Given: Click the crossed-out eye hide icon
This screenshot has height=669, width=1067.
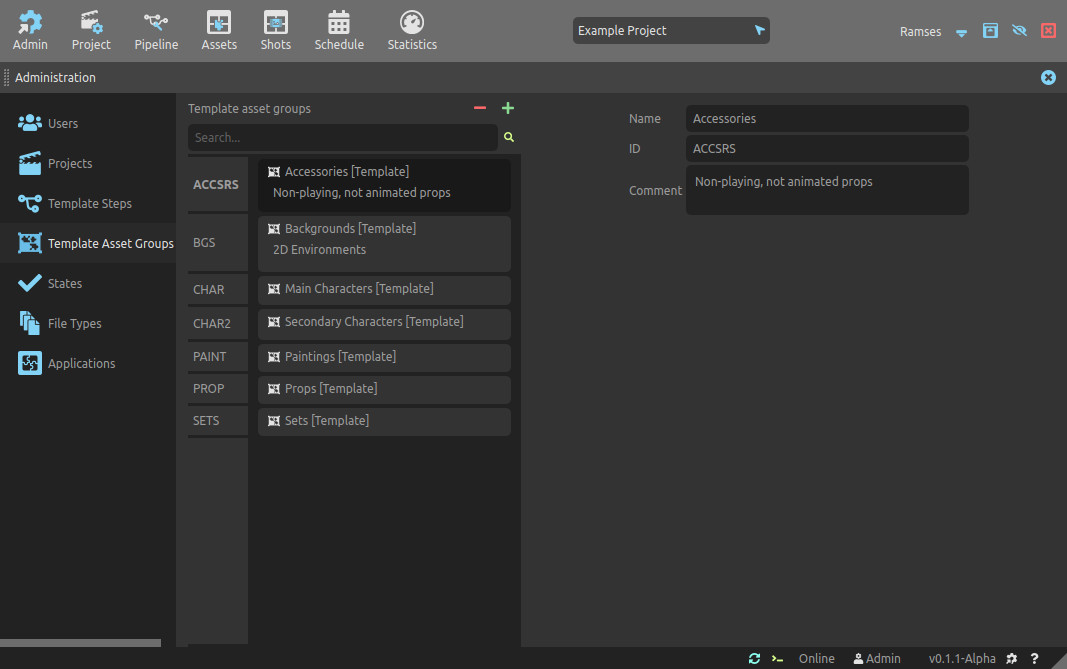Looking at the screenshot, I should tap(1019, 31).
